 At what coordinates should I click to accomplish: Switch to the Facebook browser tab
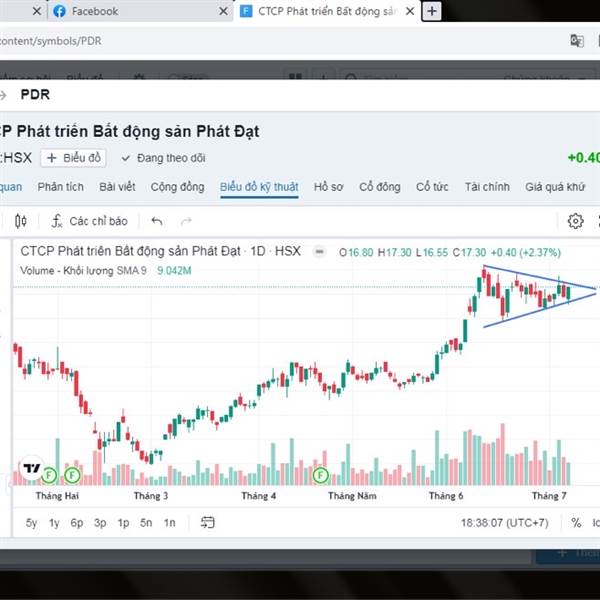click(x=140, y=11)
